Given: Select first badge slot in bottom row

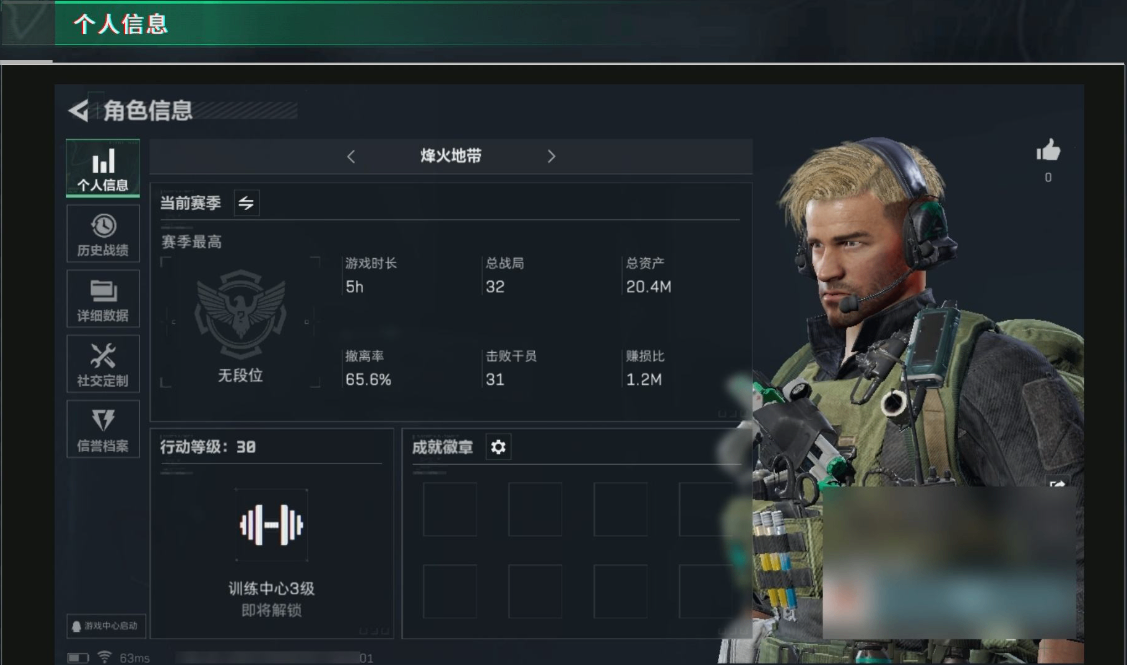Looking at the screenshot, I should click(x=450, y=592).
